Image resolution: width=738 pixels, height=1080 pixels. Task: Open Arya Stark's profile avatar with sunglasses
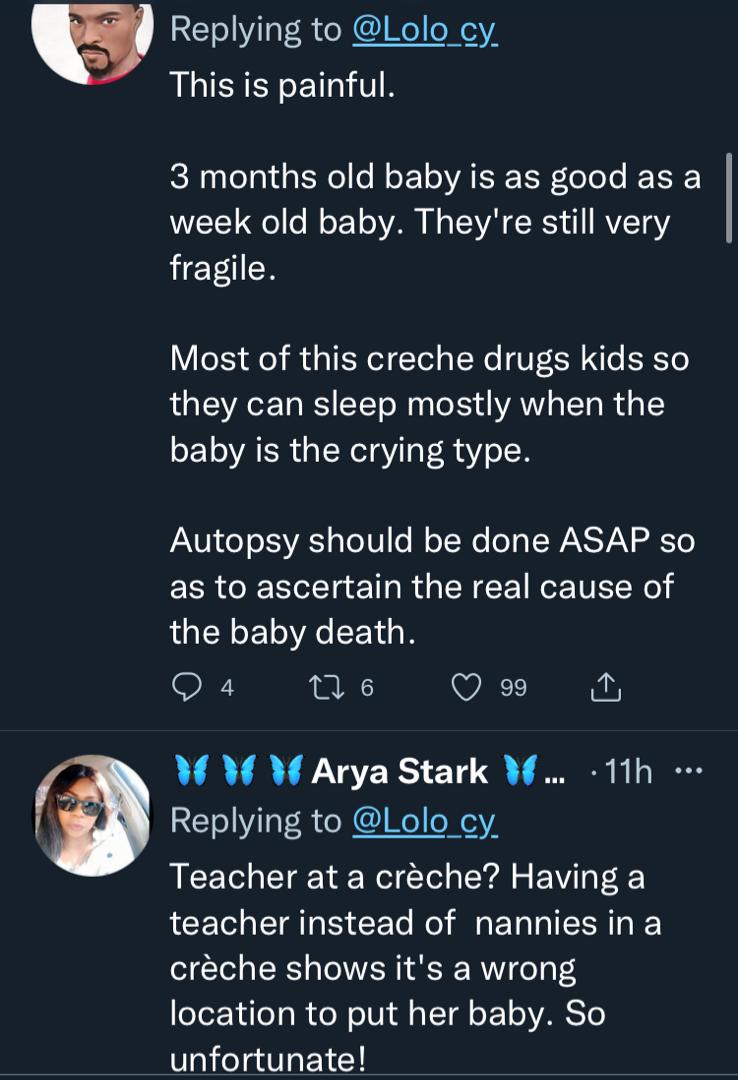92,815
